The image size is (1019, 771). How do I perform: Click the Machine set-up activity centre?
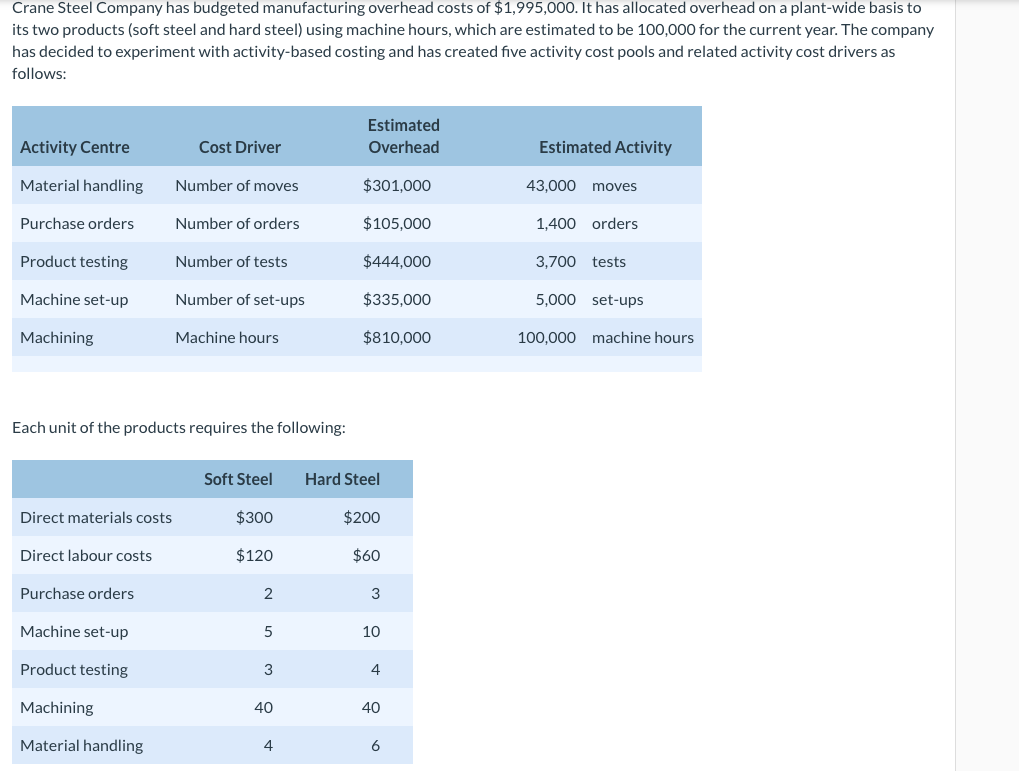(x=74, y=299)
